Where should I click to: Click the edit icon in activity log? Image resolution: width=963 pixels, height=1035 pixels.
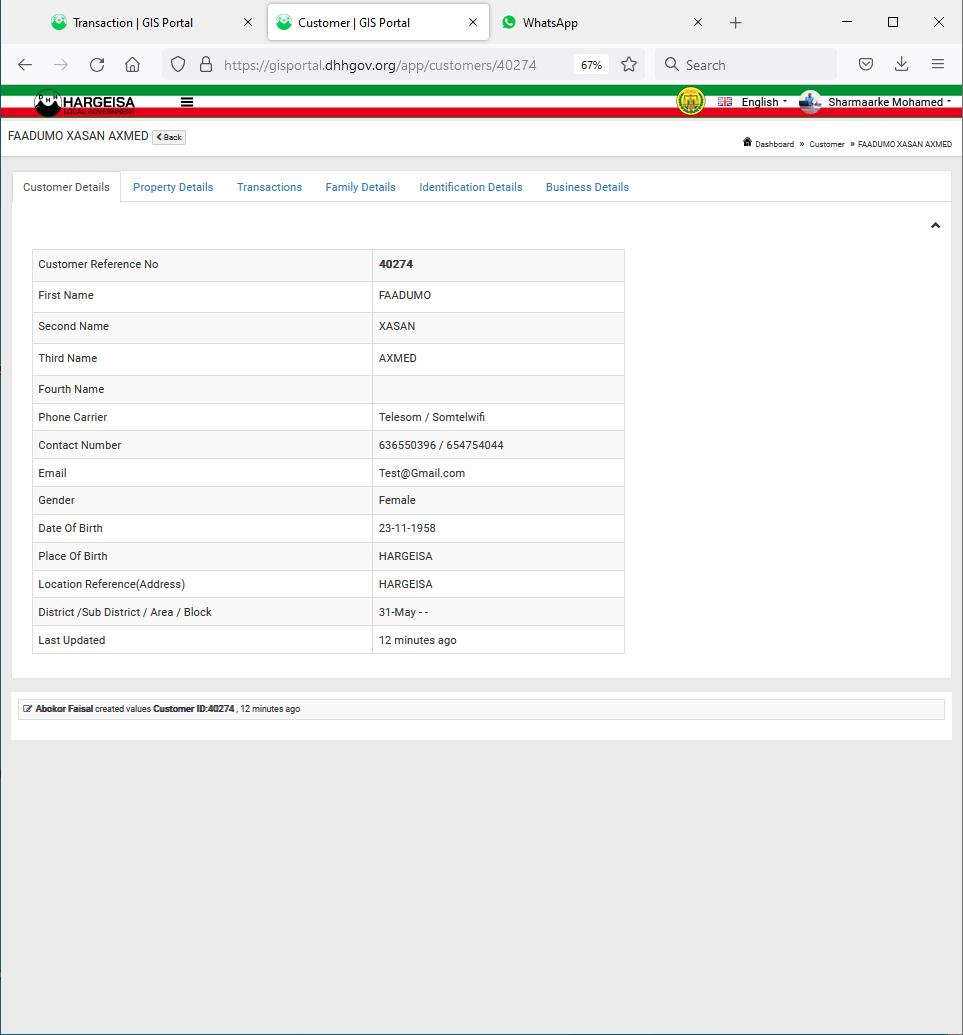[x=27, y=709]
